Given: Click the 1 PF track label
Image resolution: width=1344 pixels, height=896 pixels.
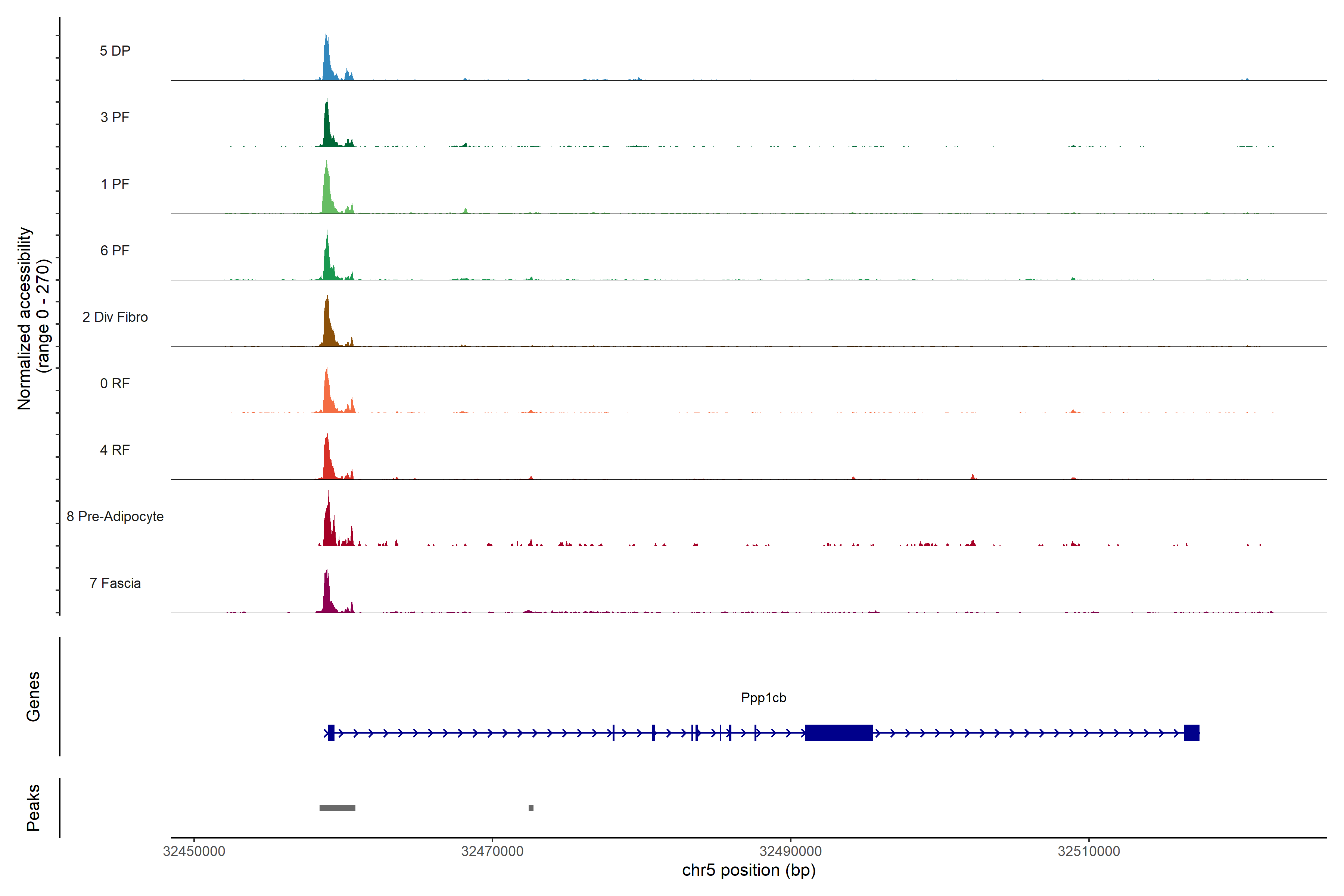Looking at the screenshot, I should (115, 184).
